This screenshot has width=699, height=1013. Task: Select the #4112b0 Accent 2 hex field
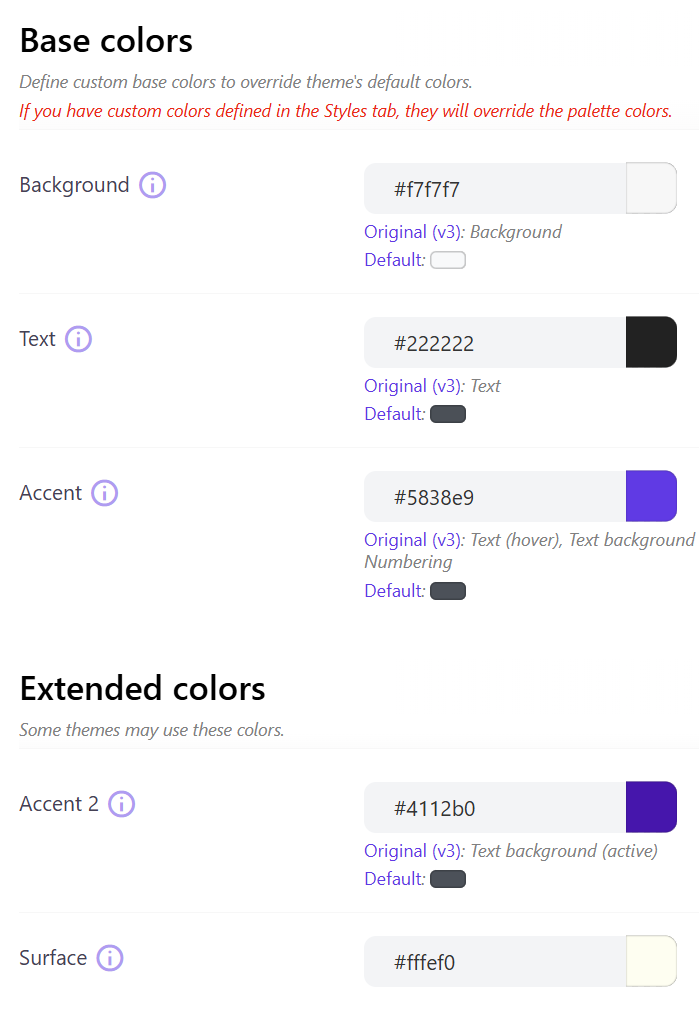click(495, 808)
